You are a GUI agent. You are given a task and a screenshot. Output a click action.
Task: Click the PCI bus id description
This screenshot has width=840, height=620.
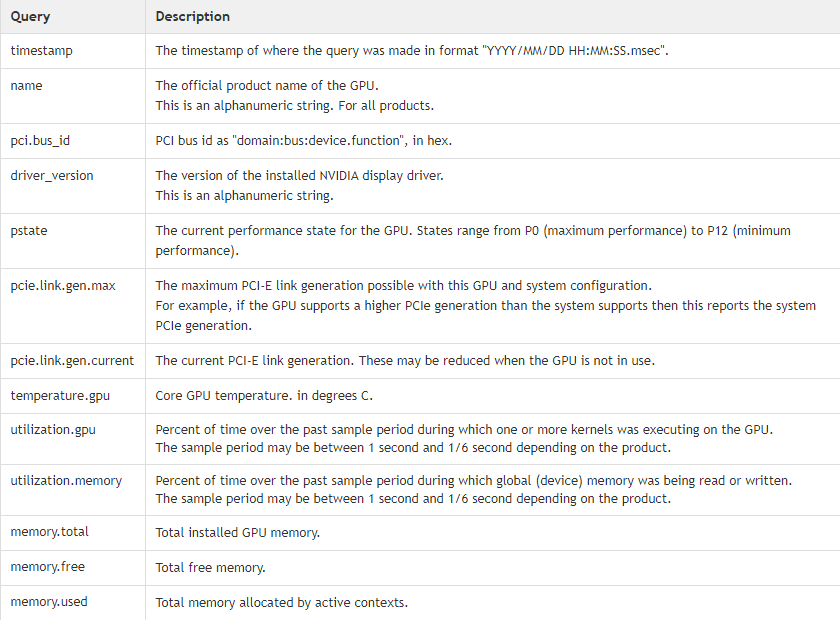pos(304,141)
